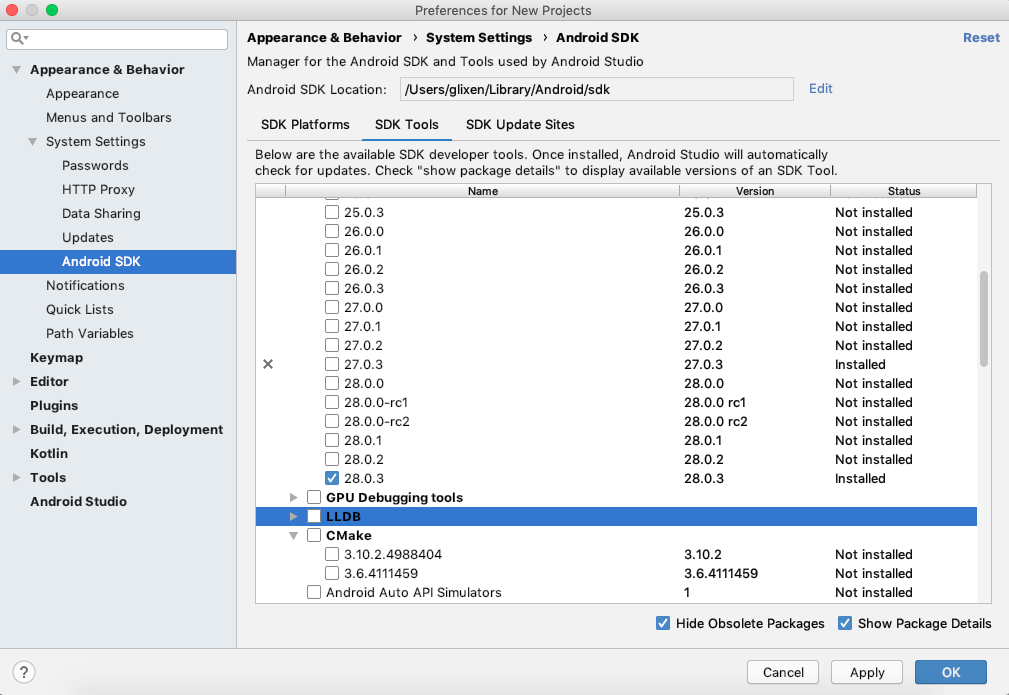Select the 28.0.0-rc2 row name
The height and width of the screenshot is (695, 1009).
coord(376,422)
